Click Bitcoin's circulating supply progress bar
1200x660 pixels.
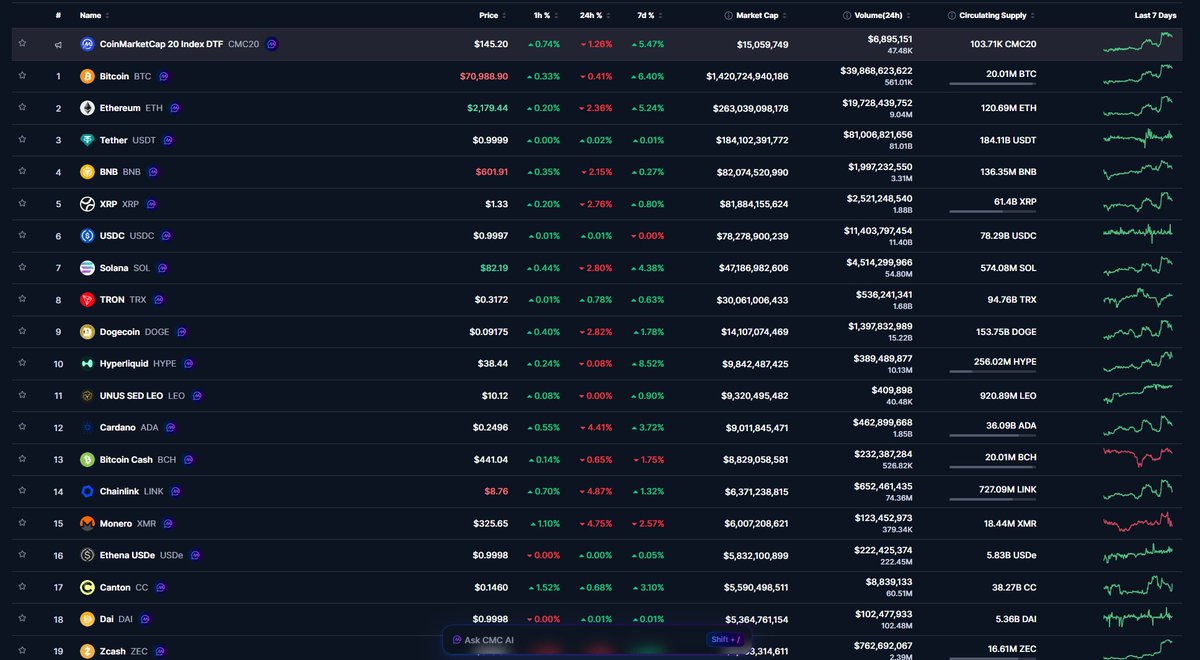(993, 83)
